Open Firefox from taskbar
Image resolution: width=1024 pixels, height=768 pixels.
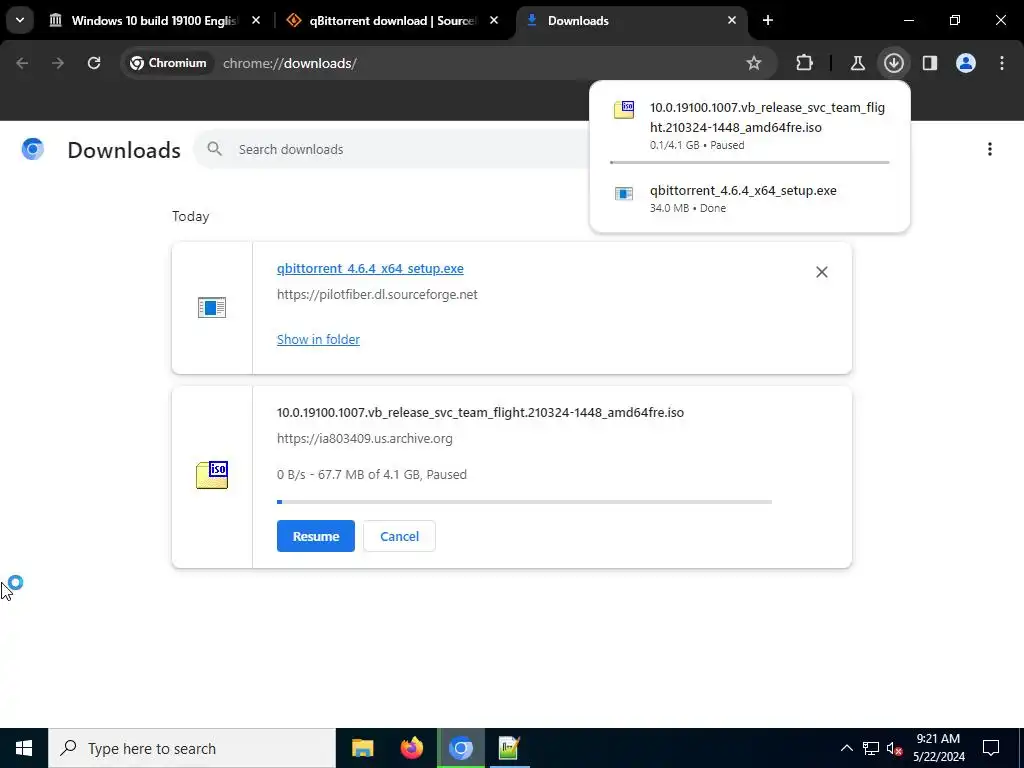(x=411, y=748)
